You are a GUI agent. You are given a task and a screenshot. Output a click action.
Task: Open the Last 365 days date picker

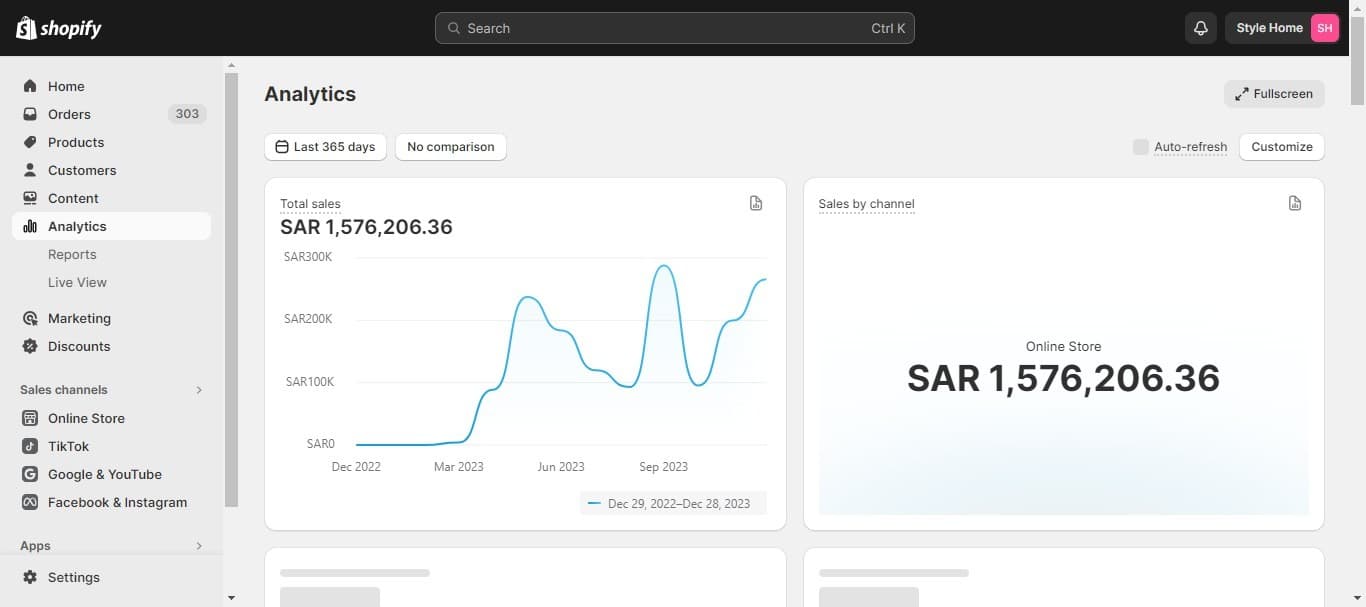325,147
